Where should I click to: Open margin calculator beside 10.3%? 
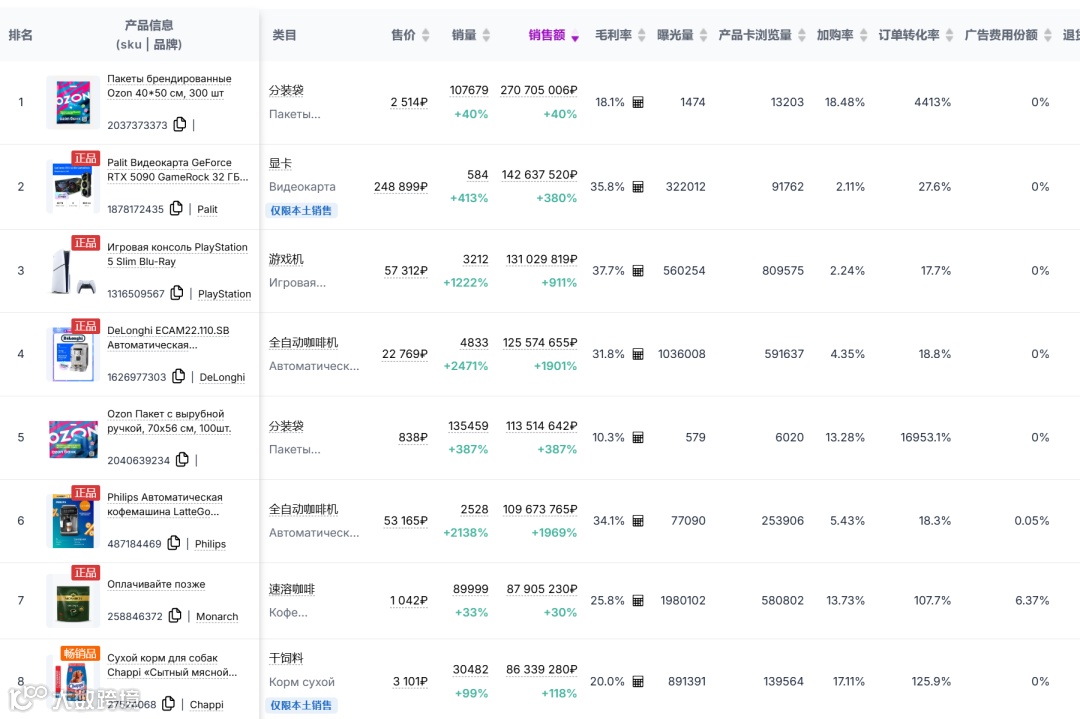[638, 437]
